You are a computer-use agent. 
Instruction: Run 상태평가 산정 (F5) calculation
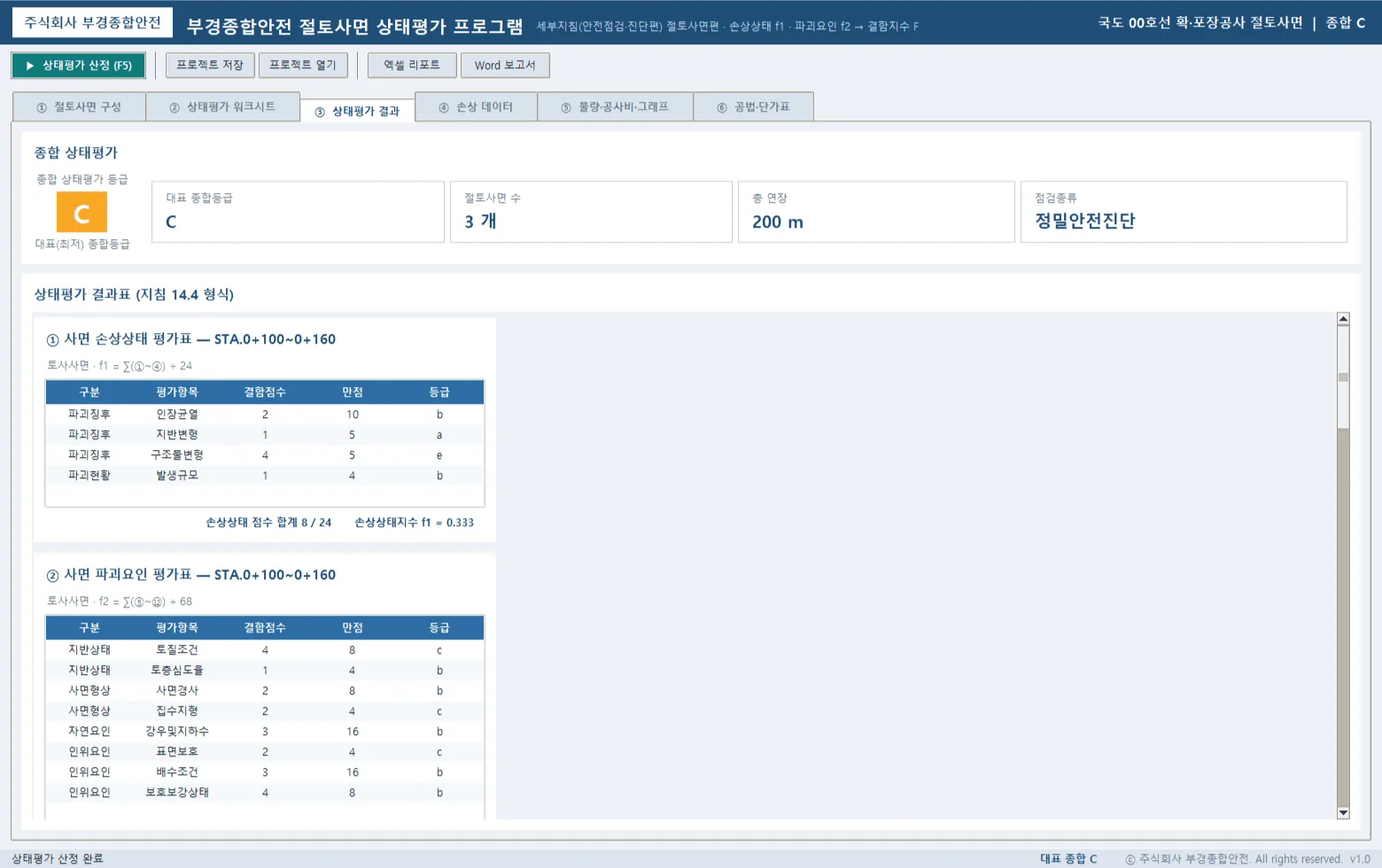pos(79,66)
